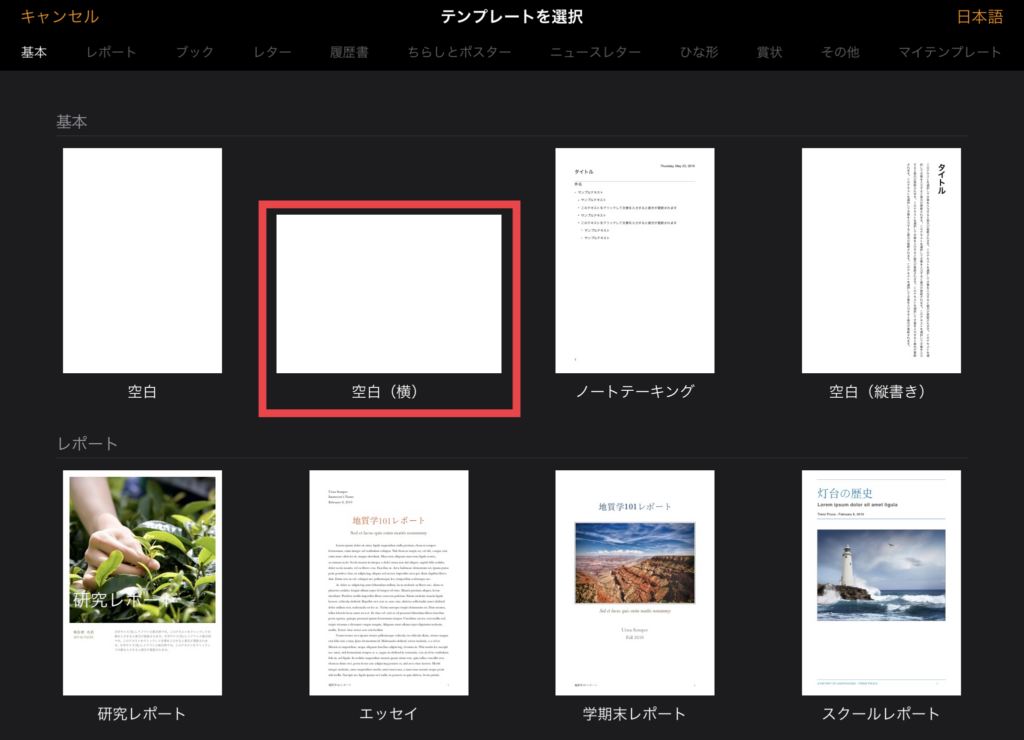Select the 空白 template
Screen dimensions: 1024x740
(142, 260)
